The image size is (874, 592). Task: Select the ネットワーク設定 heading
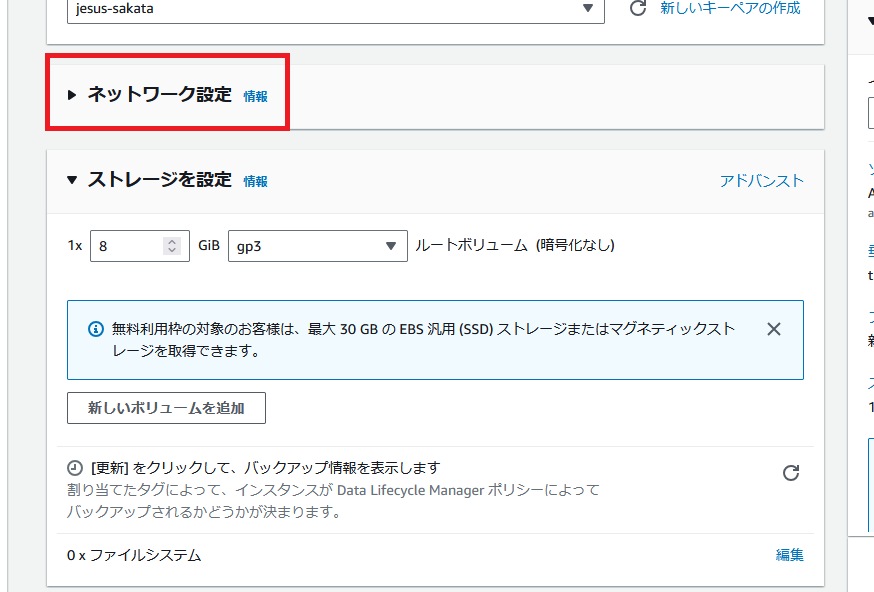[159, 94]
